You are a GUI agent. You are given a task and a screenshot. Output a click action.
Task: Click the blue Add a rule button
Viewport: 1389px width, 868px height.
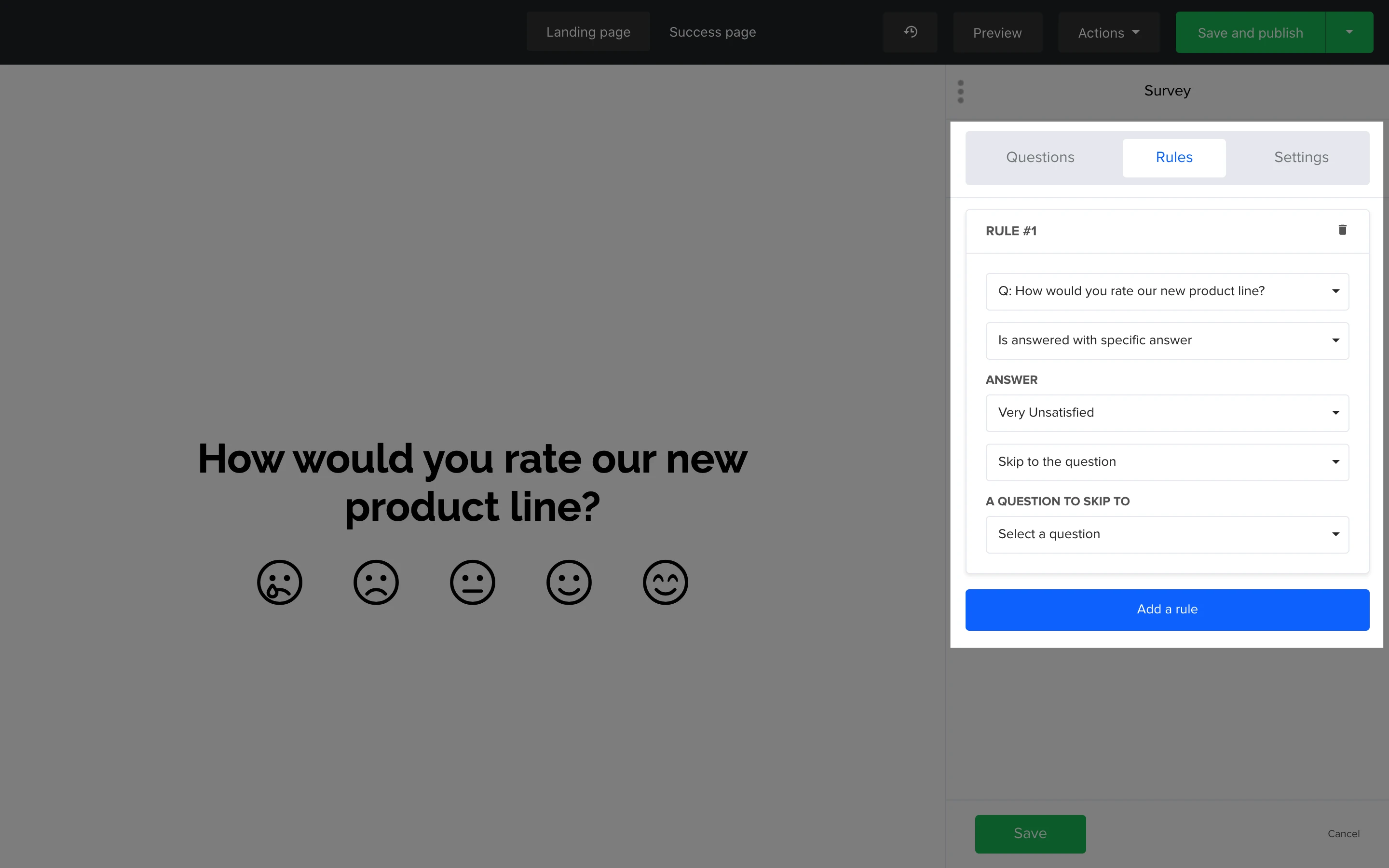[x=1167, y=610]
